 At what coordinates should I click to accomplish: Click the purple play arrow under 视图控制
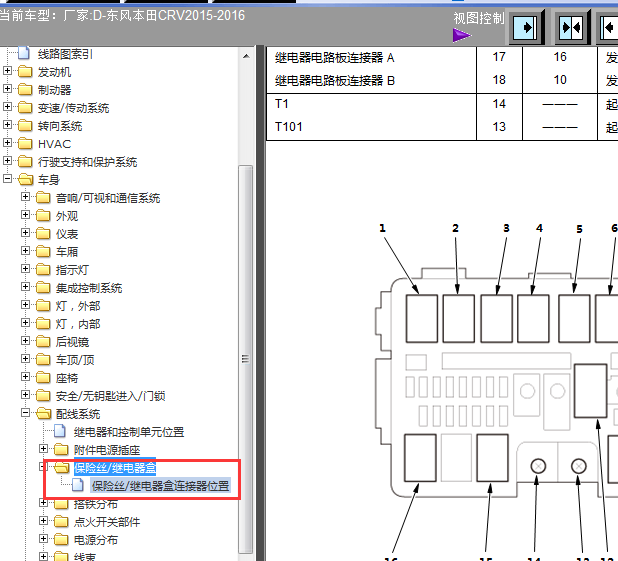click(462, 35)
